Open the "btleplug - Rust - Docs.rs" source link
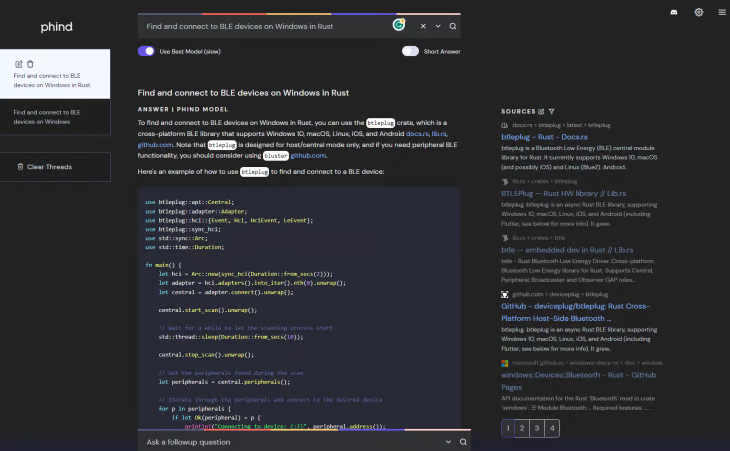730x451 pixels. tap(544, 137)
